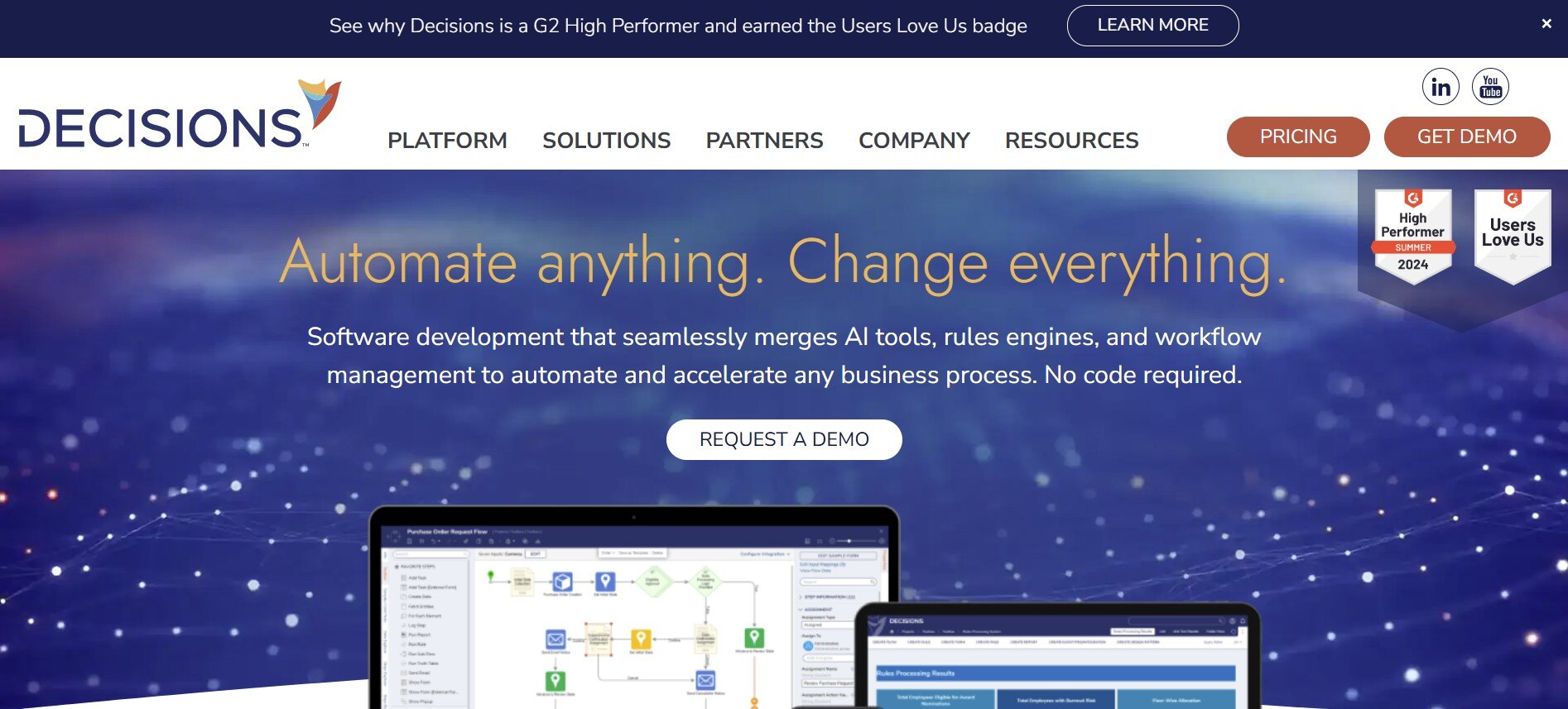The height and width of the screenshot is (709, 1568).
Task: Click the G2 High Performer Summer 2024 badge
Action: point(1413,237)
